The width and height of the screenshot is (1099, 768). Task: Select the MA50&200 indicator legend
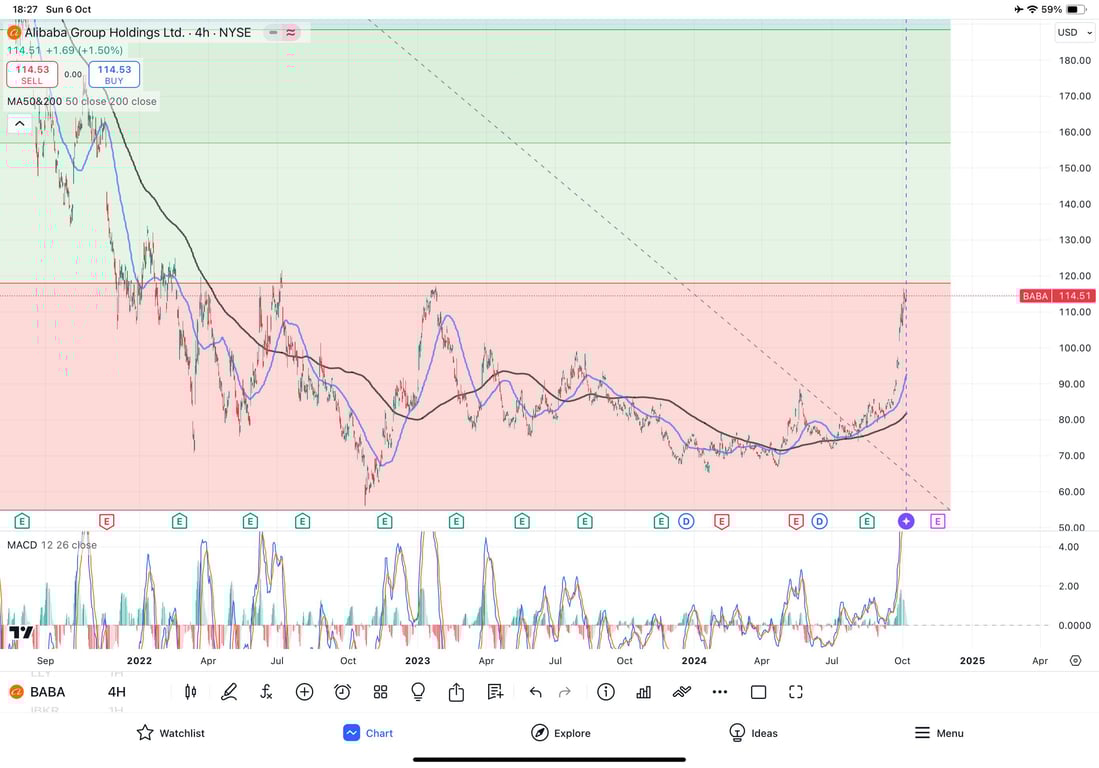click(82, 102)
